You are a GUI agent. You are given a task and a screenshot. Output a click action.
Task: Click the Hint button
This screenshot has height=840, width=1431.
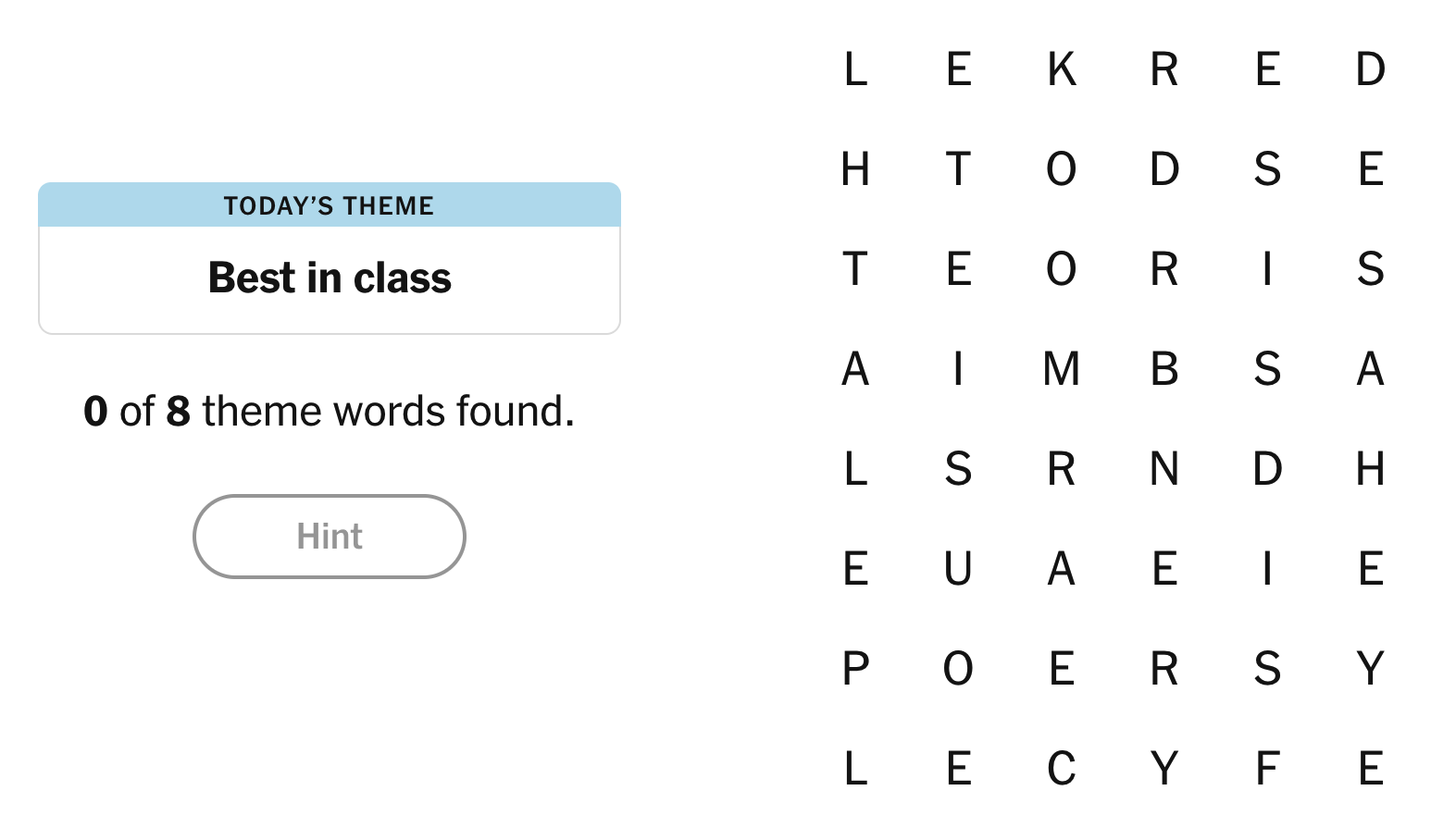click(329, 537)
